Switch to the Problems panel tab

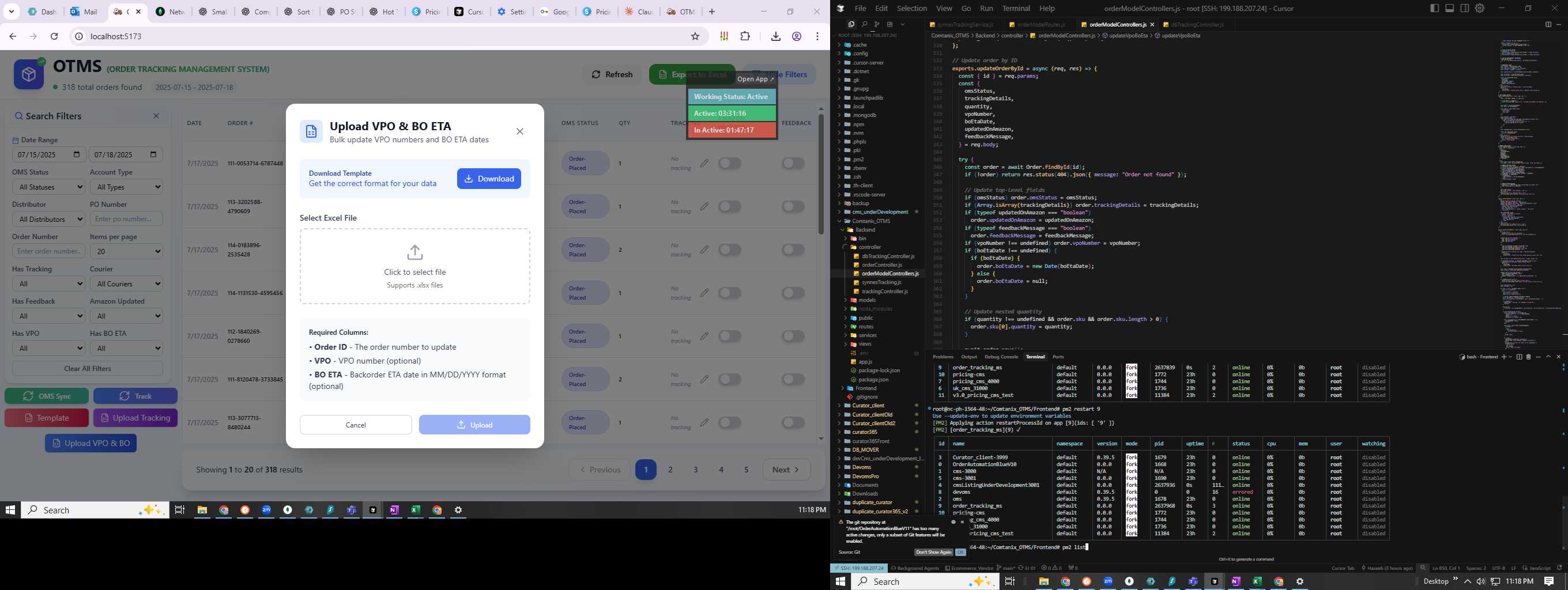(943, 357)
